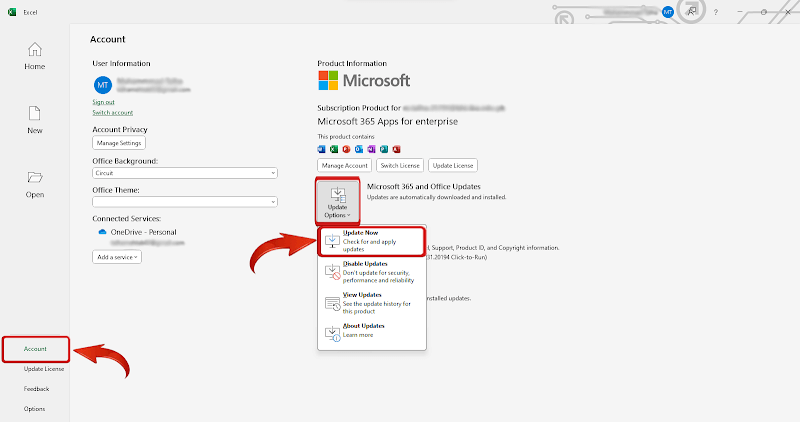Click the Product Information heading
The height and width of the screenshot is (422, 800).
pyautogui.click(x=352, y=63)
